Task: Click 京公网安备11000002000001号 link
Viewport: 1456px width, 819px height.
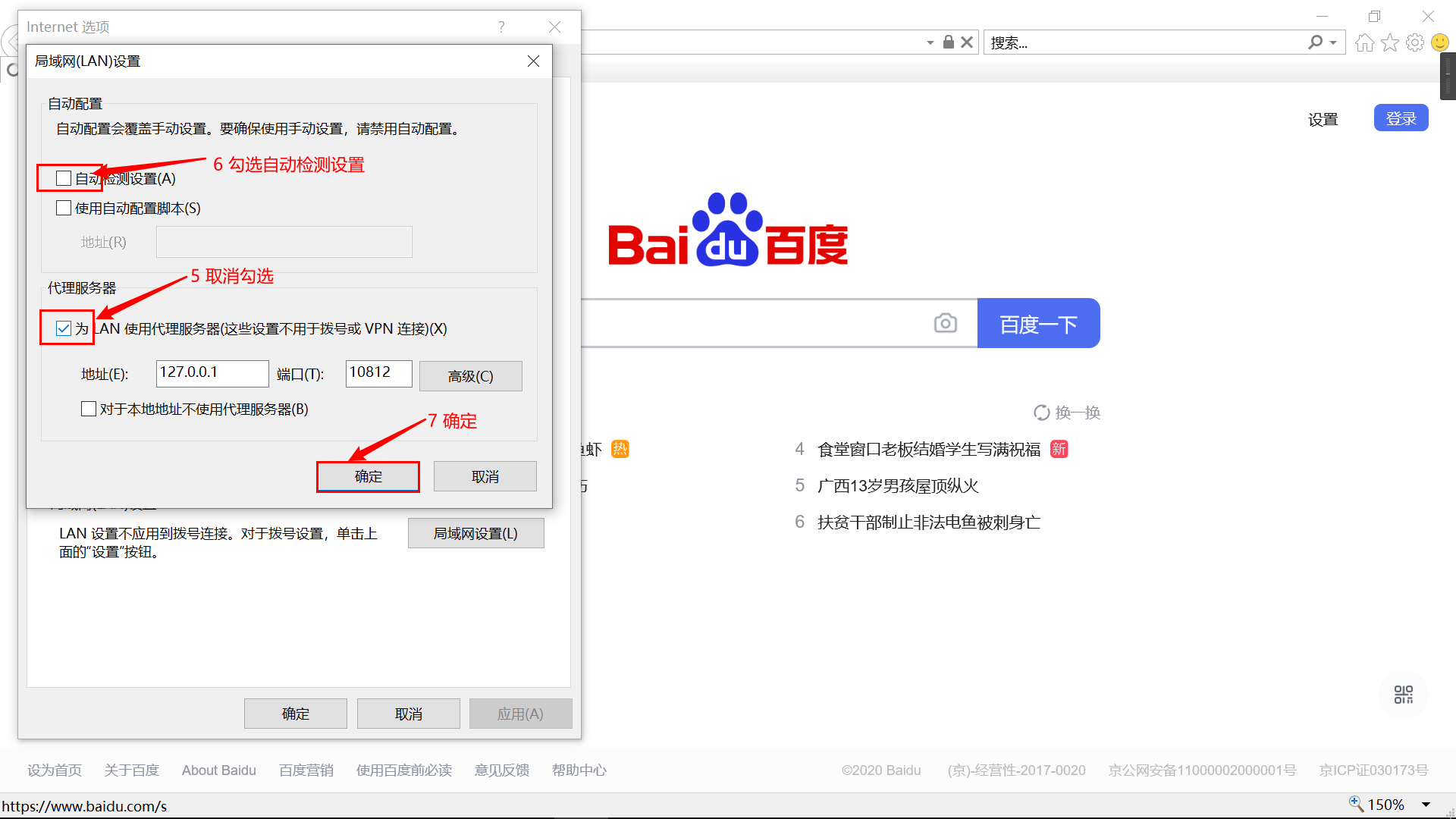Action: pos(1202,770)
